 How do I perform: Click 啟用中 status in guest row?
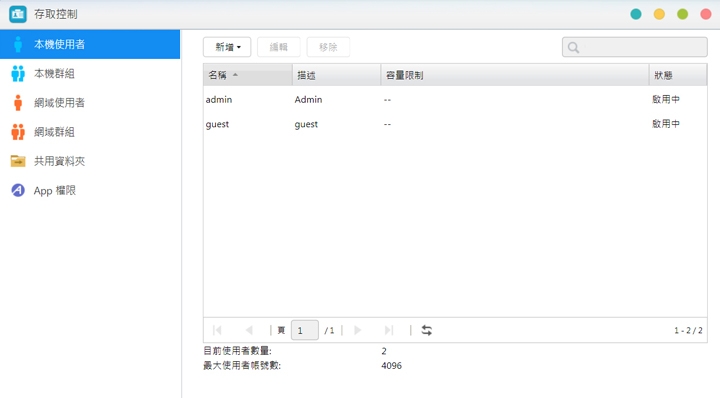[666, 124]
